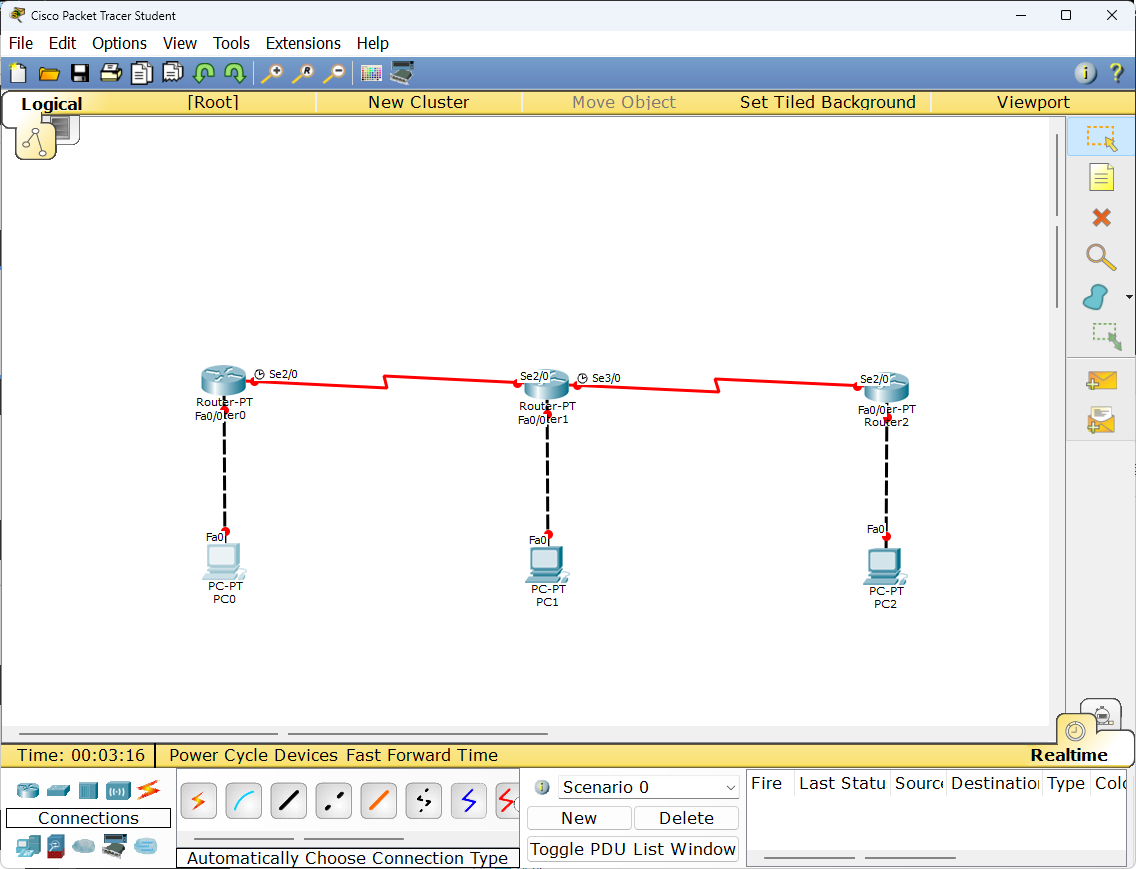Switch to Simulation mode stopwatch tab
Image resolution: width=1136 pixels, height=869 pixels.
pos(1100,715)
